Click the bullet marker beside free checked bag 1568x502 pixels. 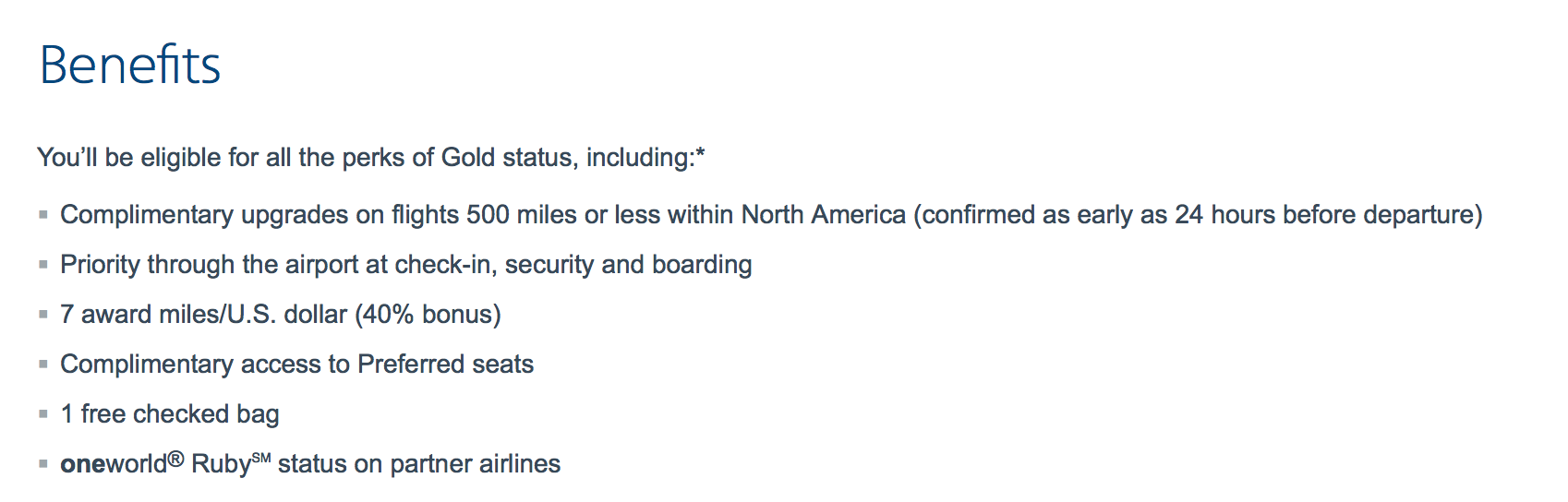coord(43,414)
